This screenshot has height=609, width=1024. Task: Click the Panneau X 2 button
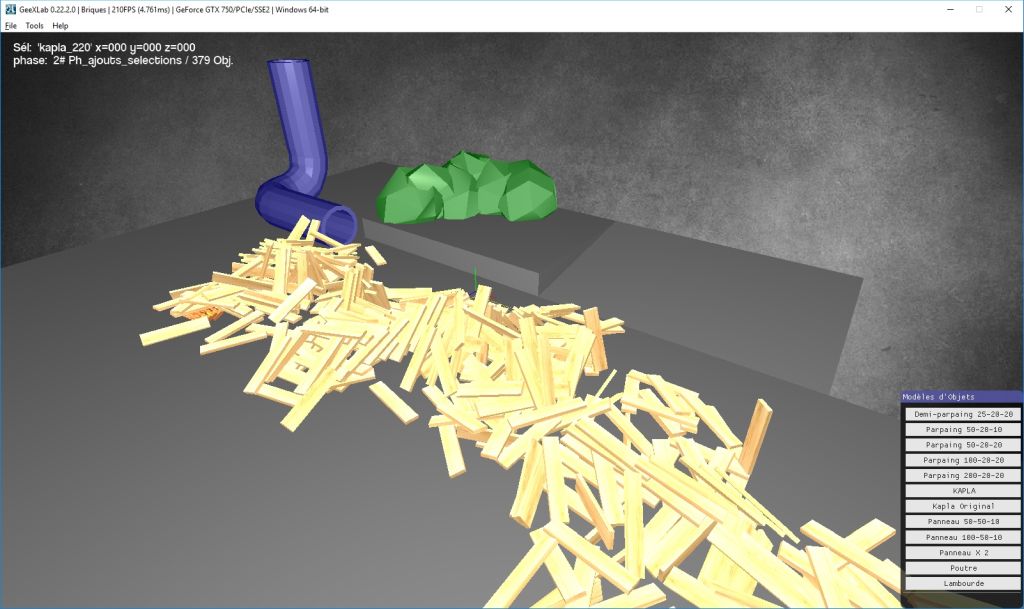point(963,552)
